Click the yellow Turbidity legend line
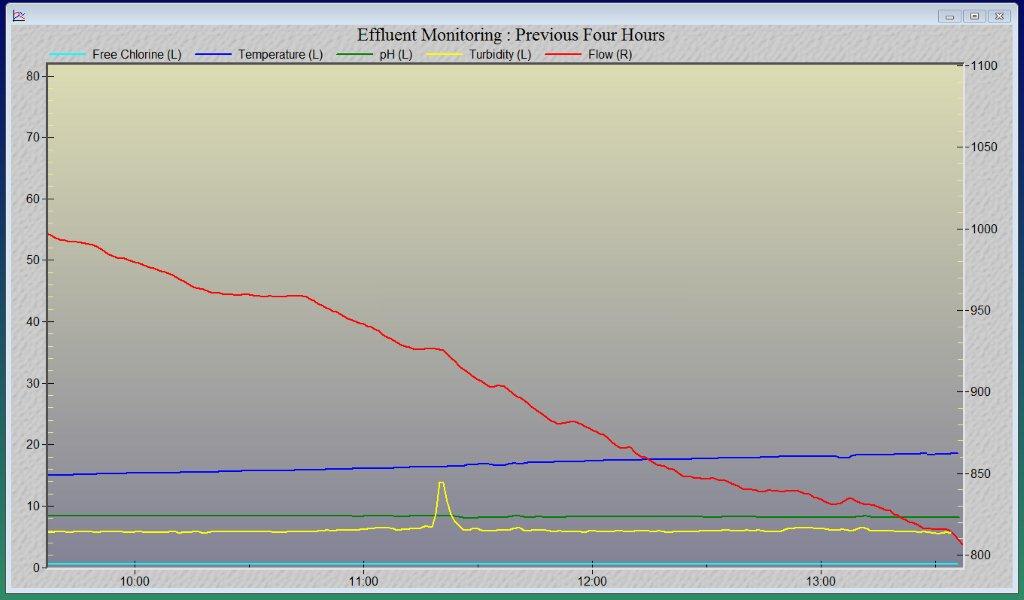Screen dimensions: 1024x600 pos(444,55)
